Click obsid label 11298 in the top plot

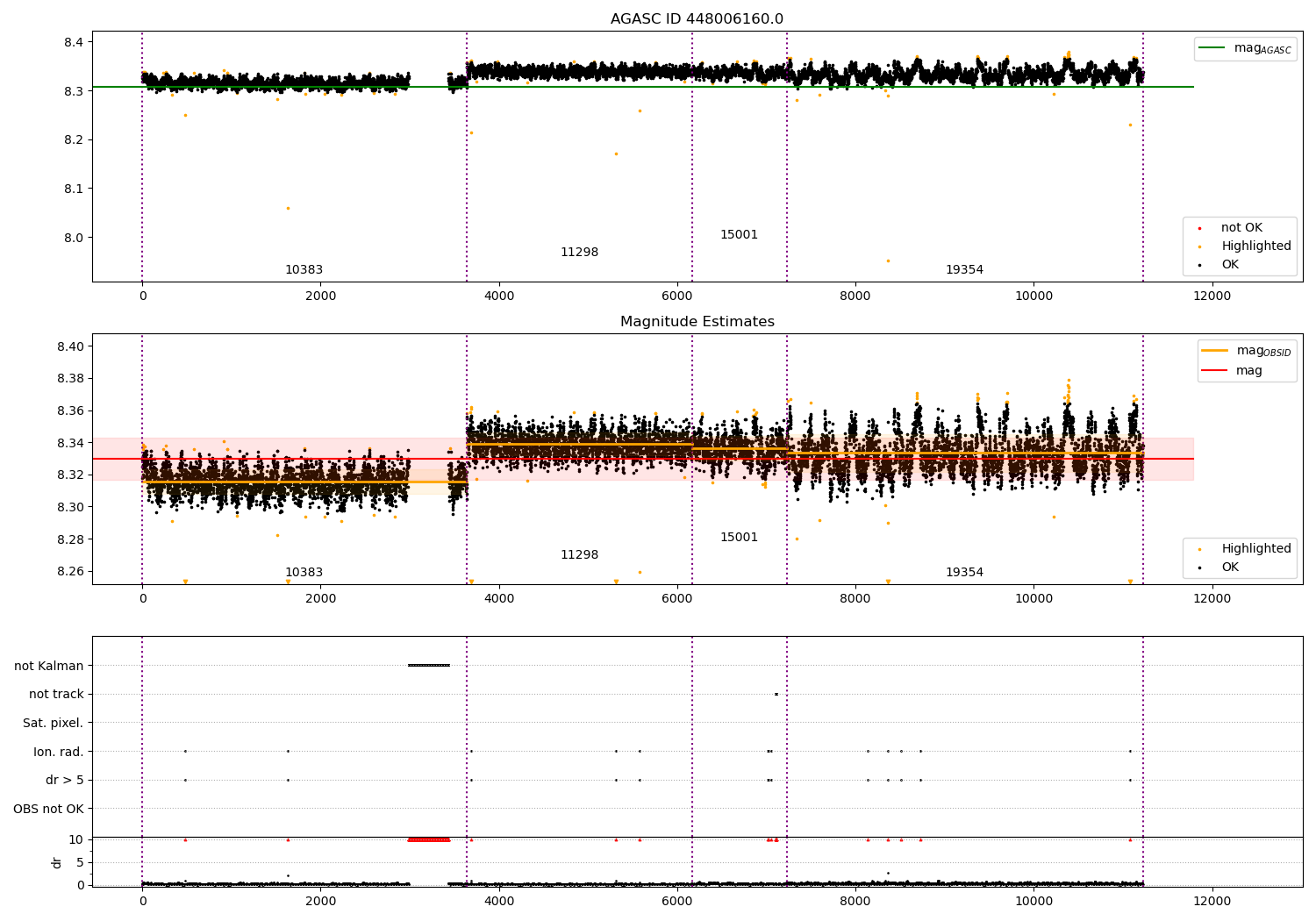579,253
